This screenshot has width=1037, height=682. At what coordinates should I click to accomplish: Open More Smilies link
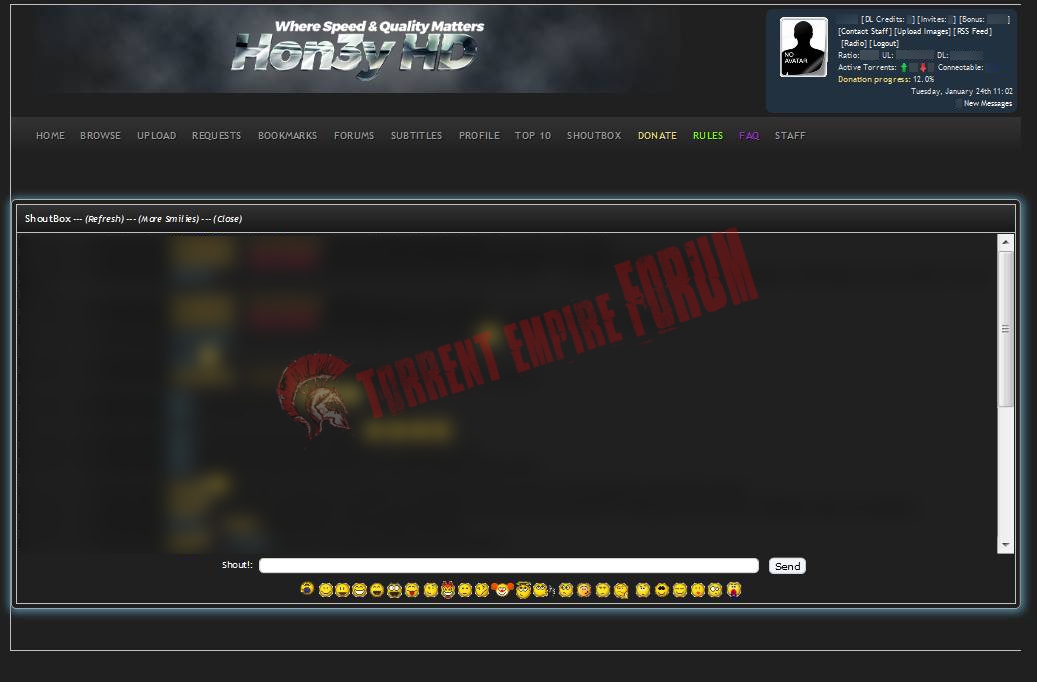pyautogui.click(x=169, y=219)
